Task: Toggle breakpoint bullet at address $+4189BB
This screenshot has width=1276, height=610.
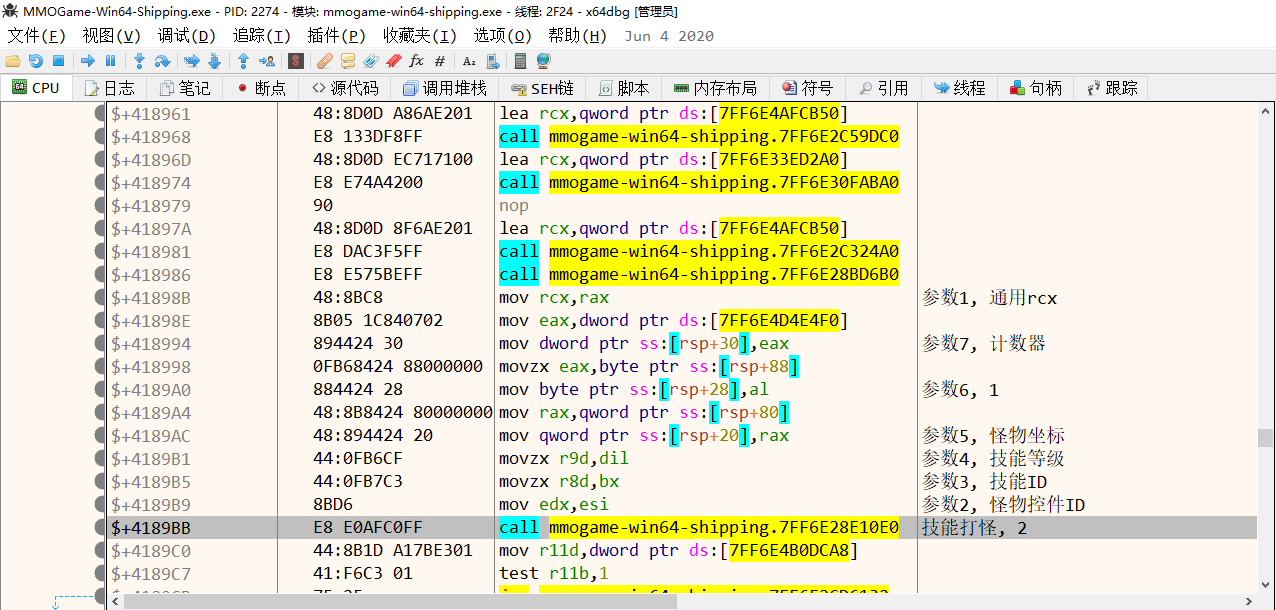Action: [x=100, y=528]
